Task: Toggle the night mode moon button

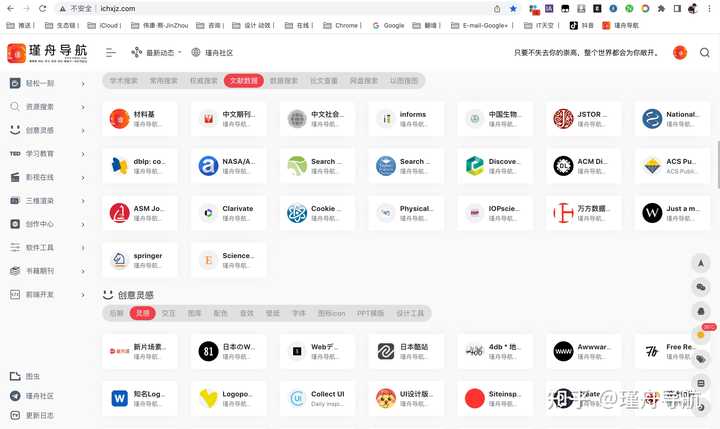Action: (701, 407)
